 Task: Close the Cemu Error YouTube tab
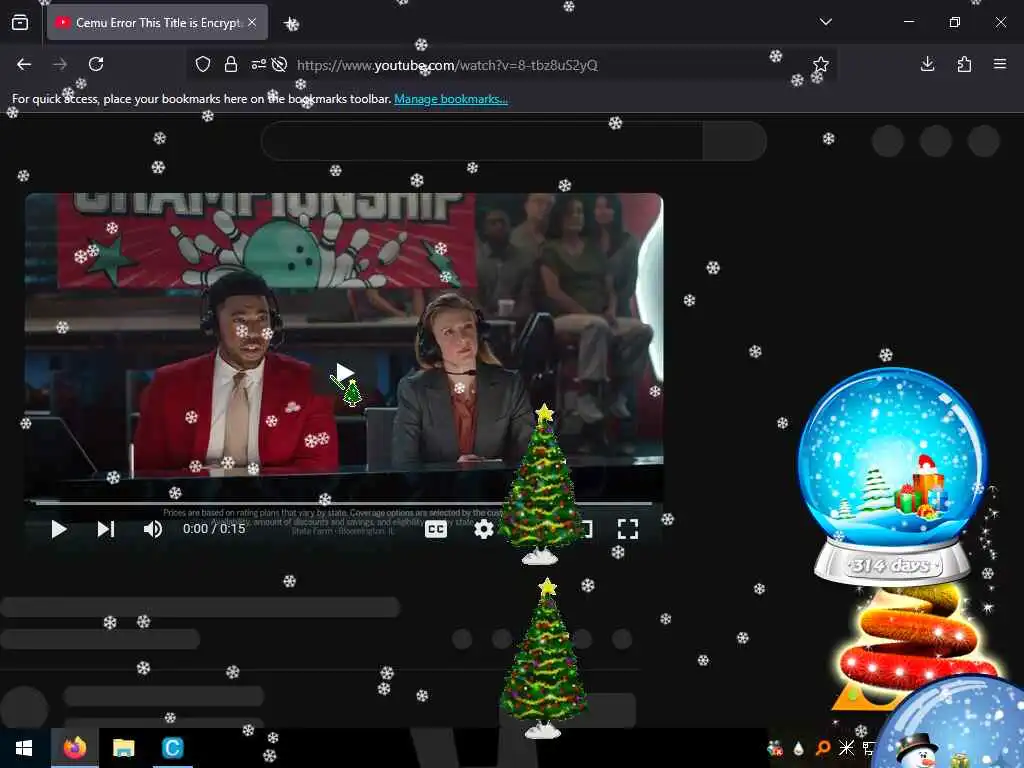[x=252, y=22]
